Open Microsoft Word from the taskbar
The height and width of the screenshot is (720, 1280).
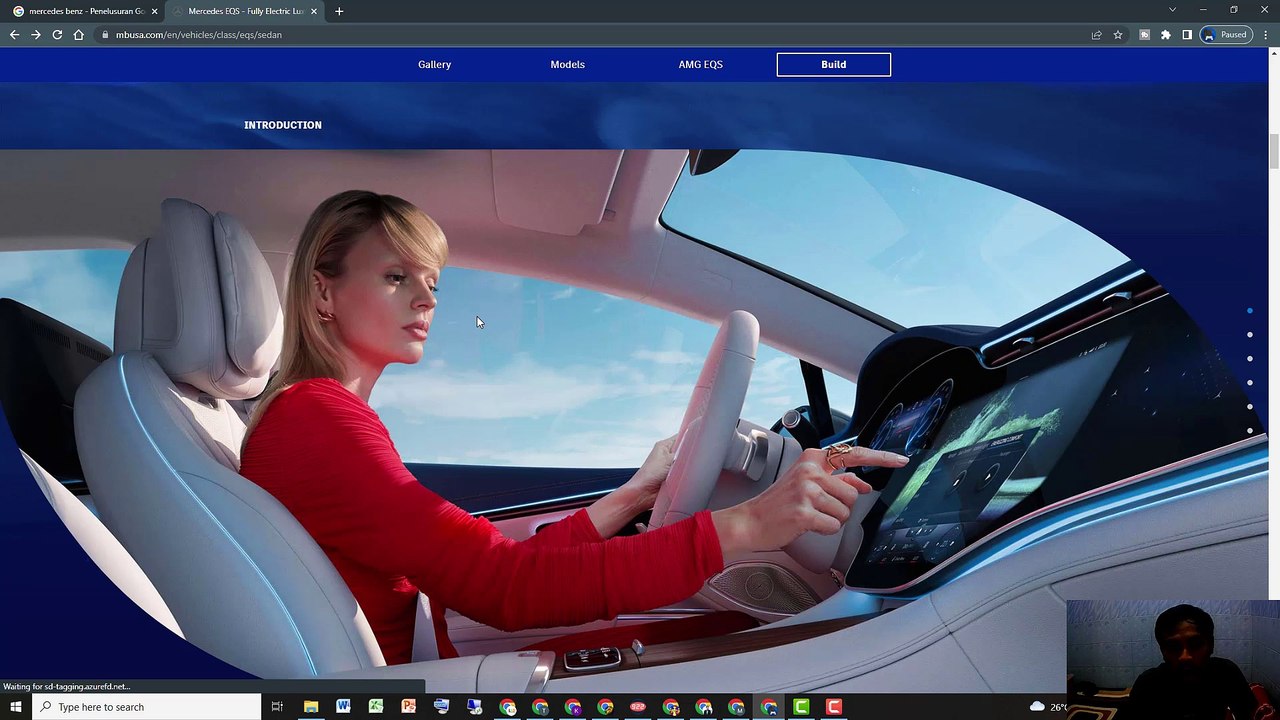[x=343, y=707]
